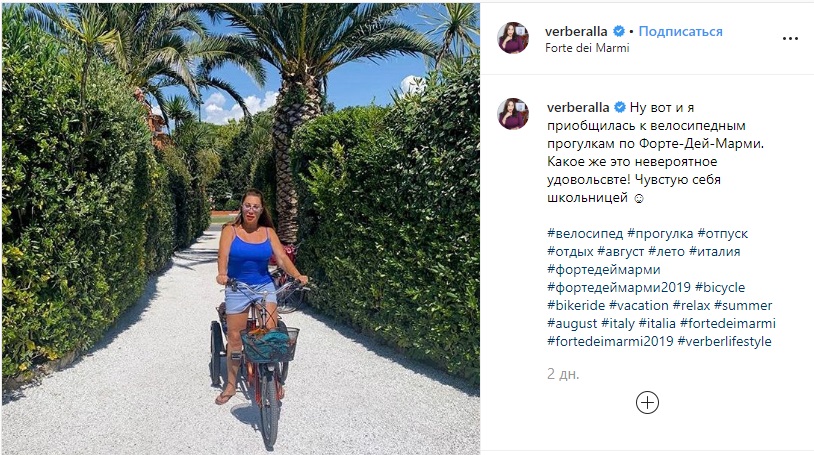814x455 pixels.
Task: Open the #italia hashtag
Action: tap(657, 323)
